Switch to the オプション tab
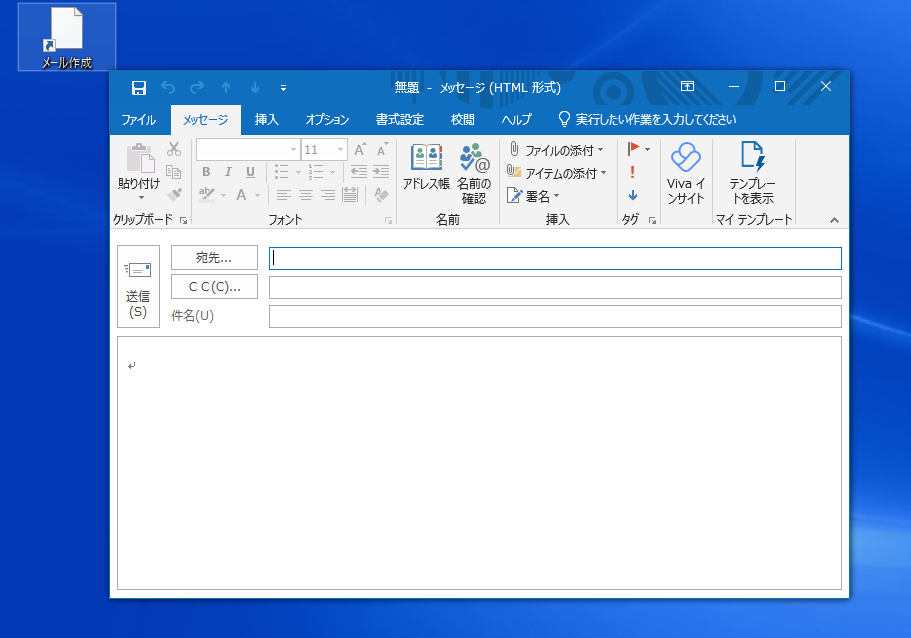Viewport: 911px width, 638px height. tap(327, 120)
